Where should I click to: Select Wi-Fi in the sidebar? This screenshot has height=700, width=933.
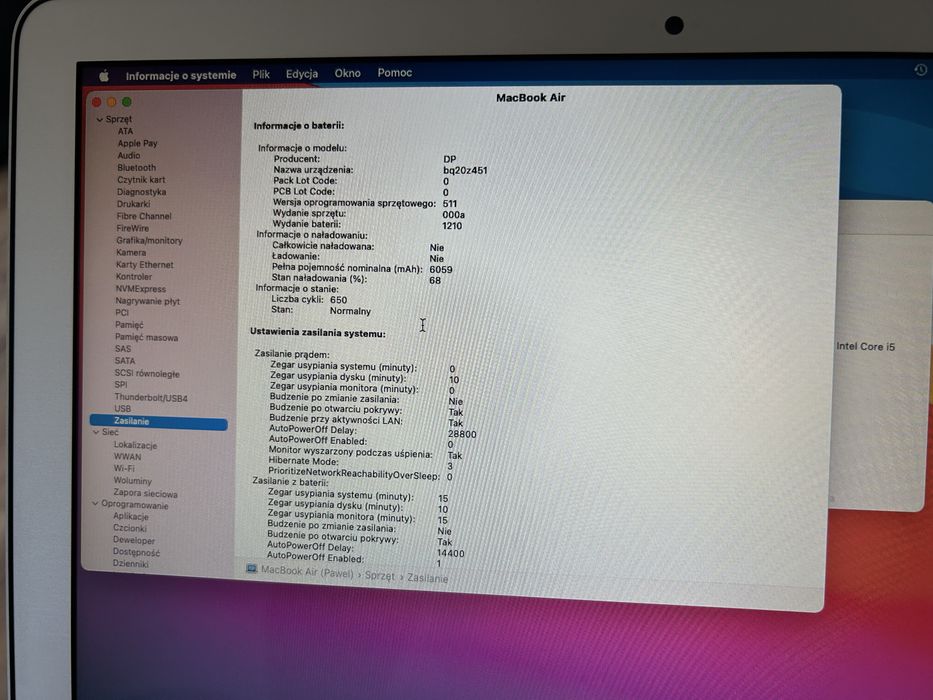coord(124,468)
